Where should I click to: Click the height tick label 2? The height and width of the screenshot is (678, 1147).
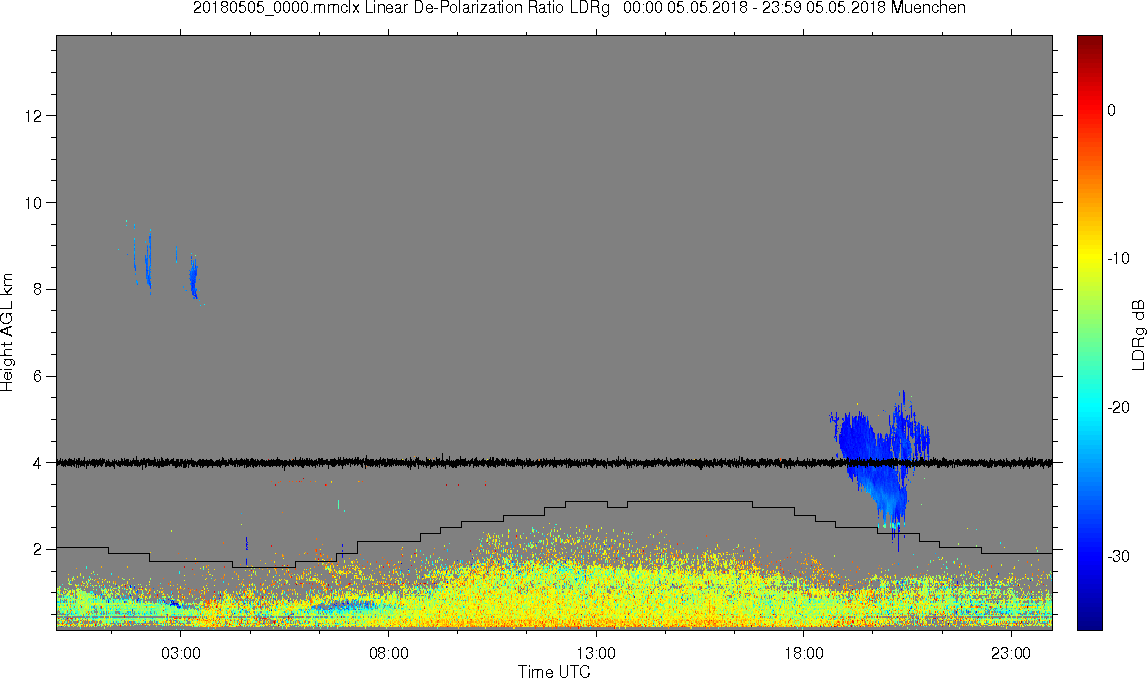point(37,549)
